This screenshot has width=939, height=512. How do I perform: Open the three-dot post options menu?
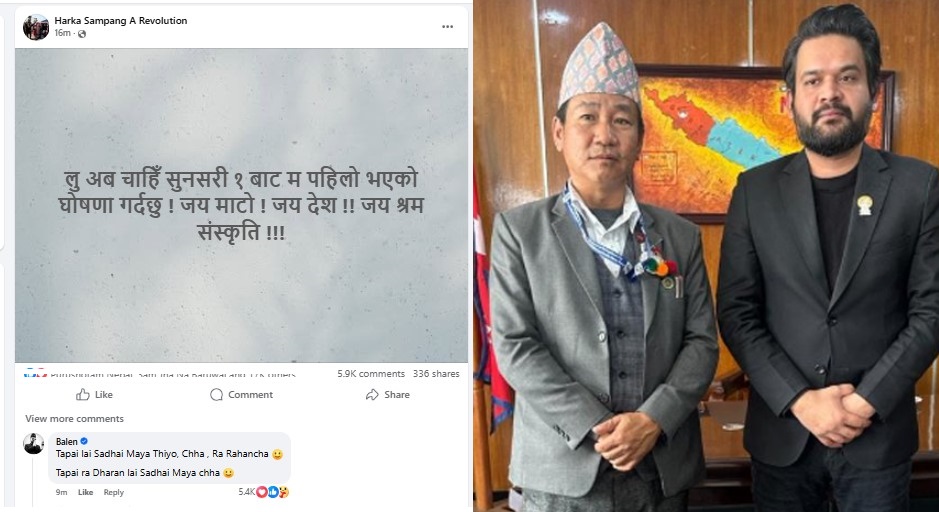447,27
